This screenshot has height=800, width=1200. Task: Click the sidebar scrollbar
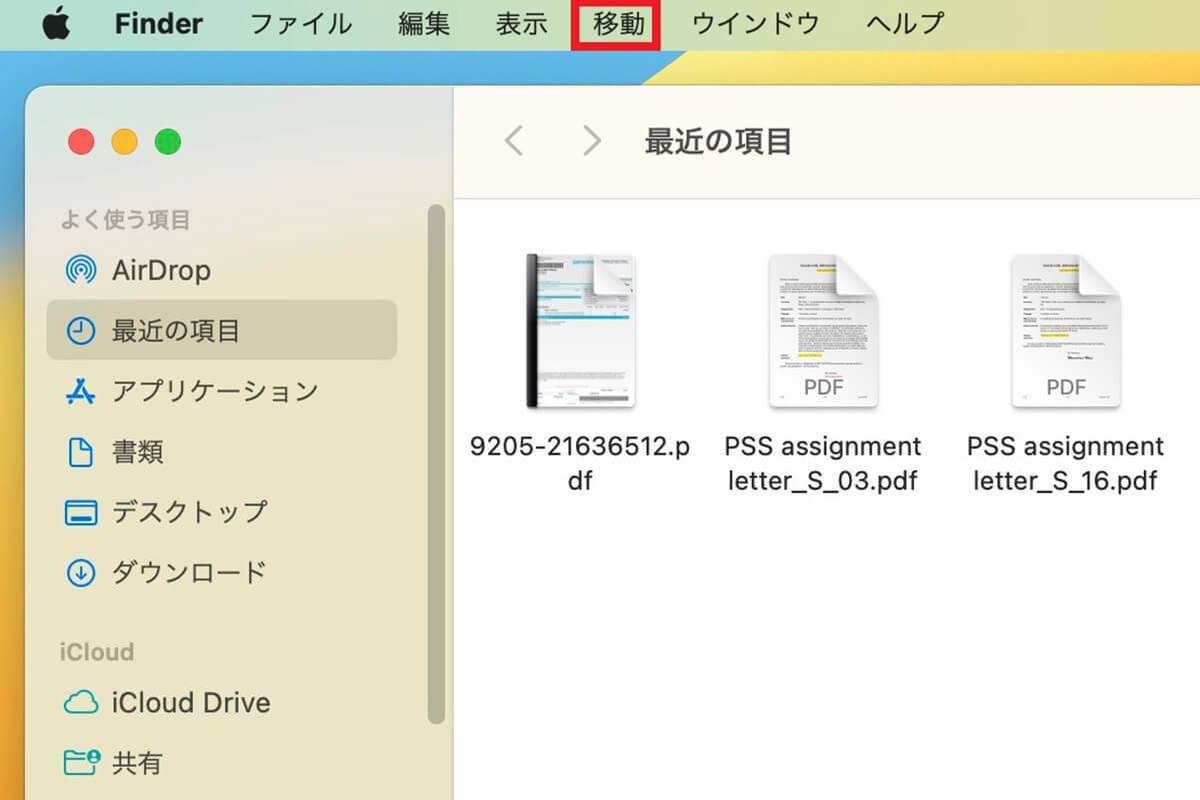coord(435,463)
